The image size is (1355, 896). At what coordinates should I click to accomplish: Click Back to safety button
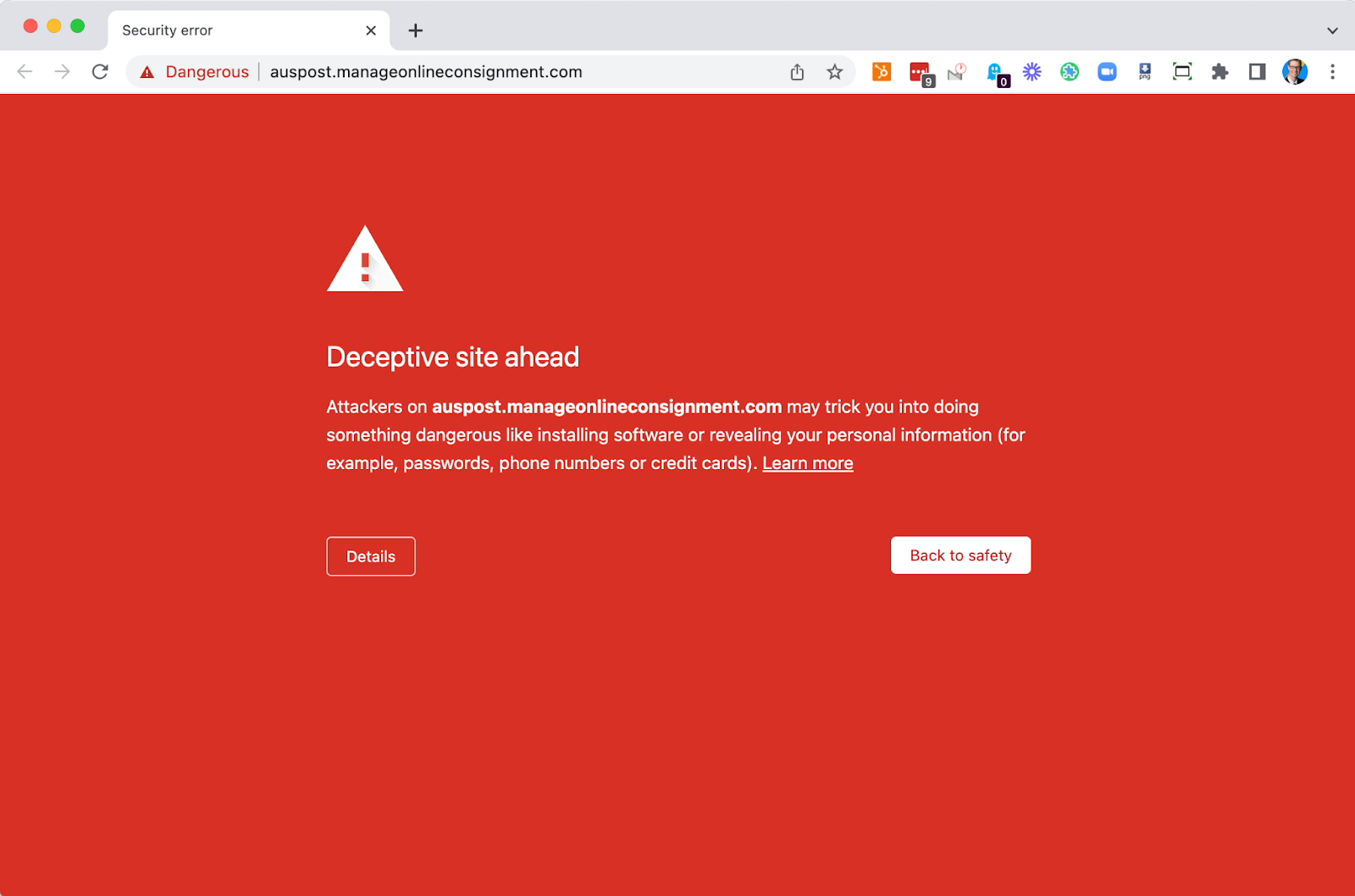click(x=960, y=556)
